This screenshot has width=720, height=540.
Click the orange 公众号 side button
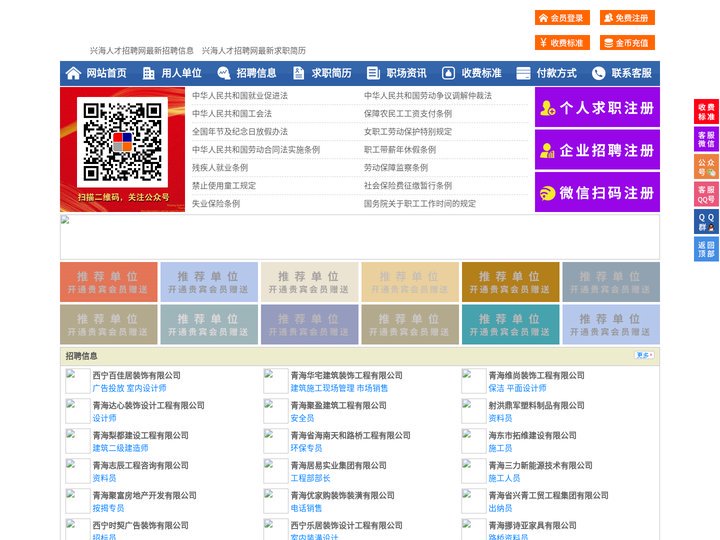tap(706, 166)
